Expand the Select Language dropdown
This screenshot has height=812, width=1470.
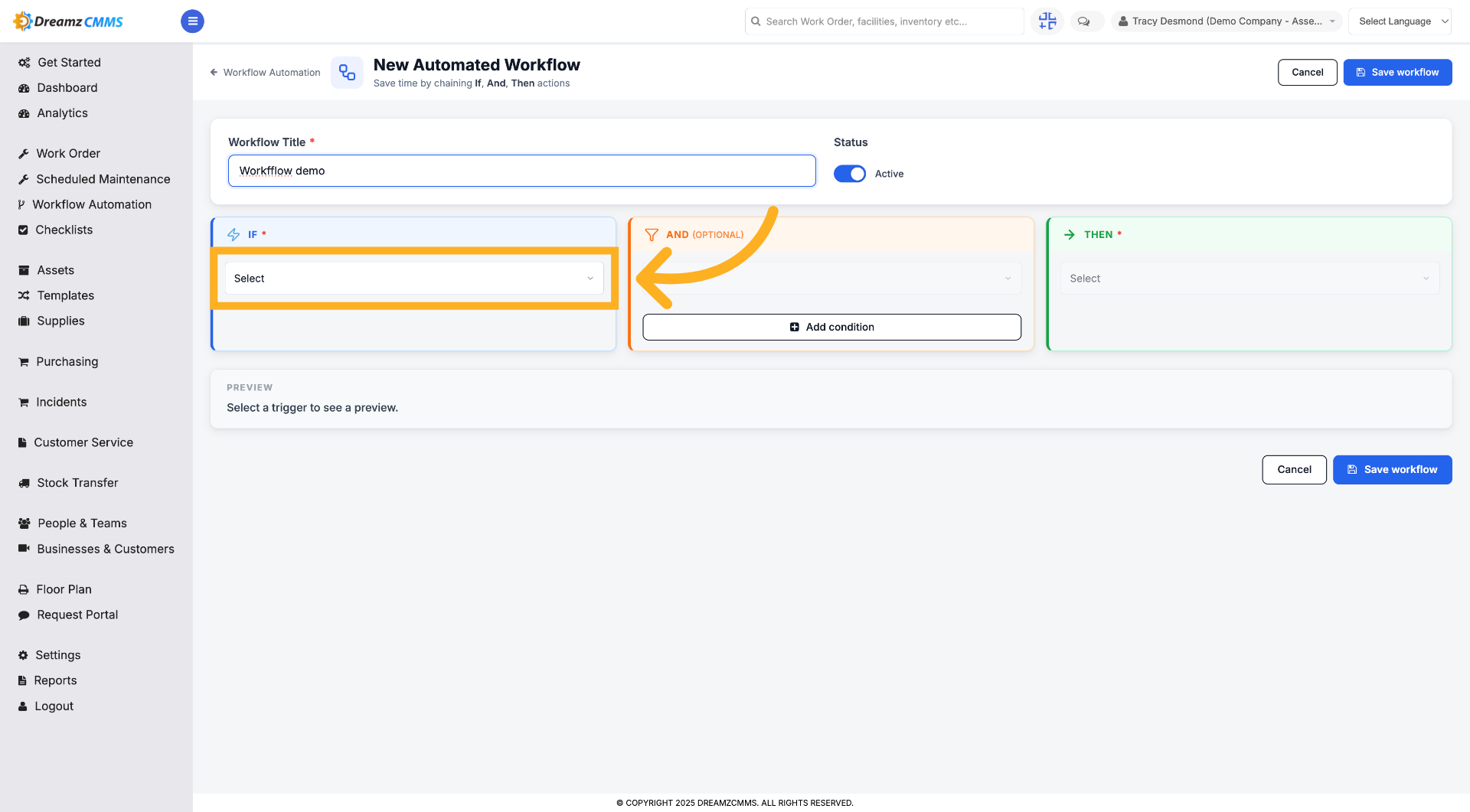coord(1400,21)
